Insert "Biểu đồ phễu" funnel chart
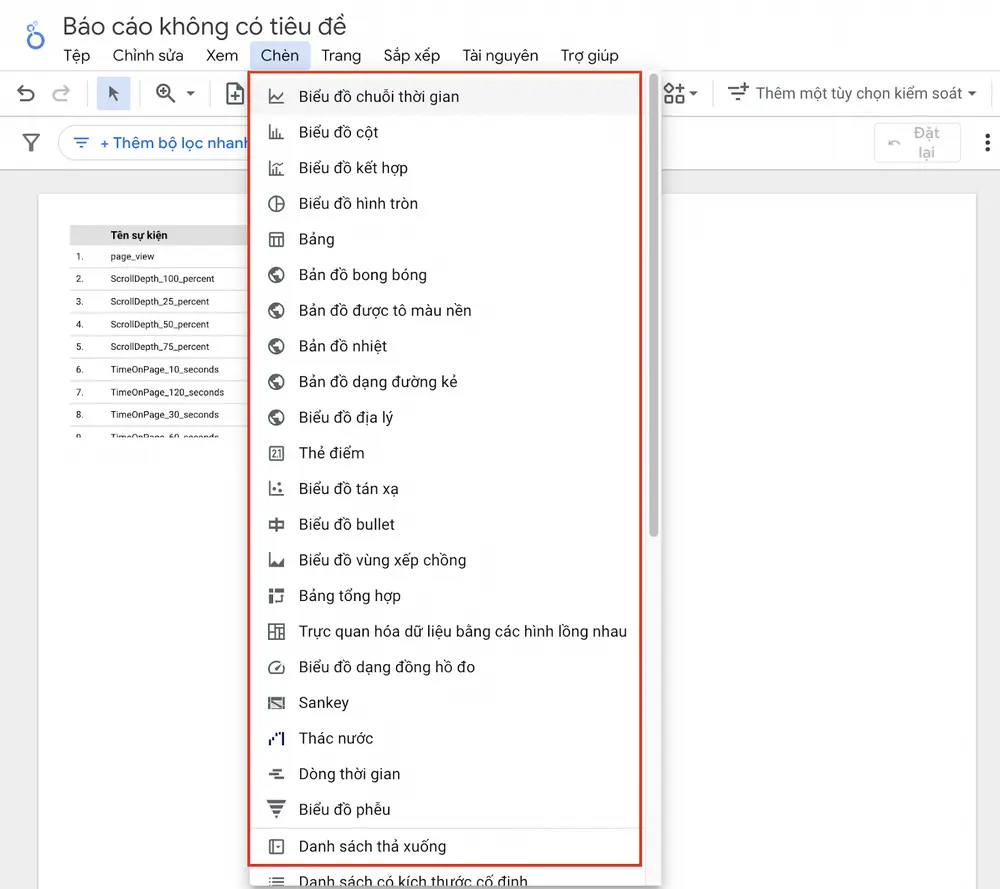The width and height of the screenshot is (1000, 889). tap(445, 810)
